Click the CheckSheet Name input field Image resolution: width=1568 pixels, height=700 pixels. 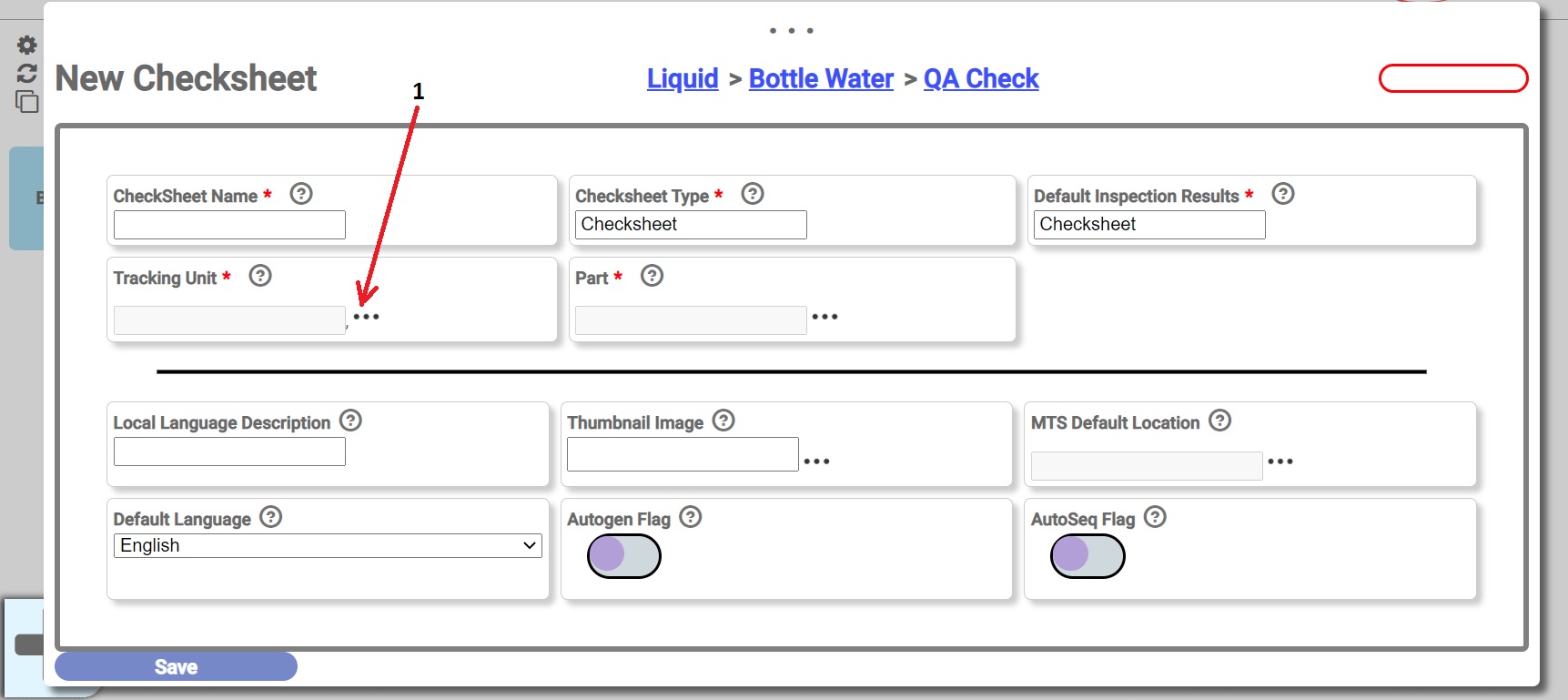coord(229,225)
